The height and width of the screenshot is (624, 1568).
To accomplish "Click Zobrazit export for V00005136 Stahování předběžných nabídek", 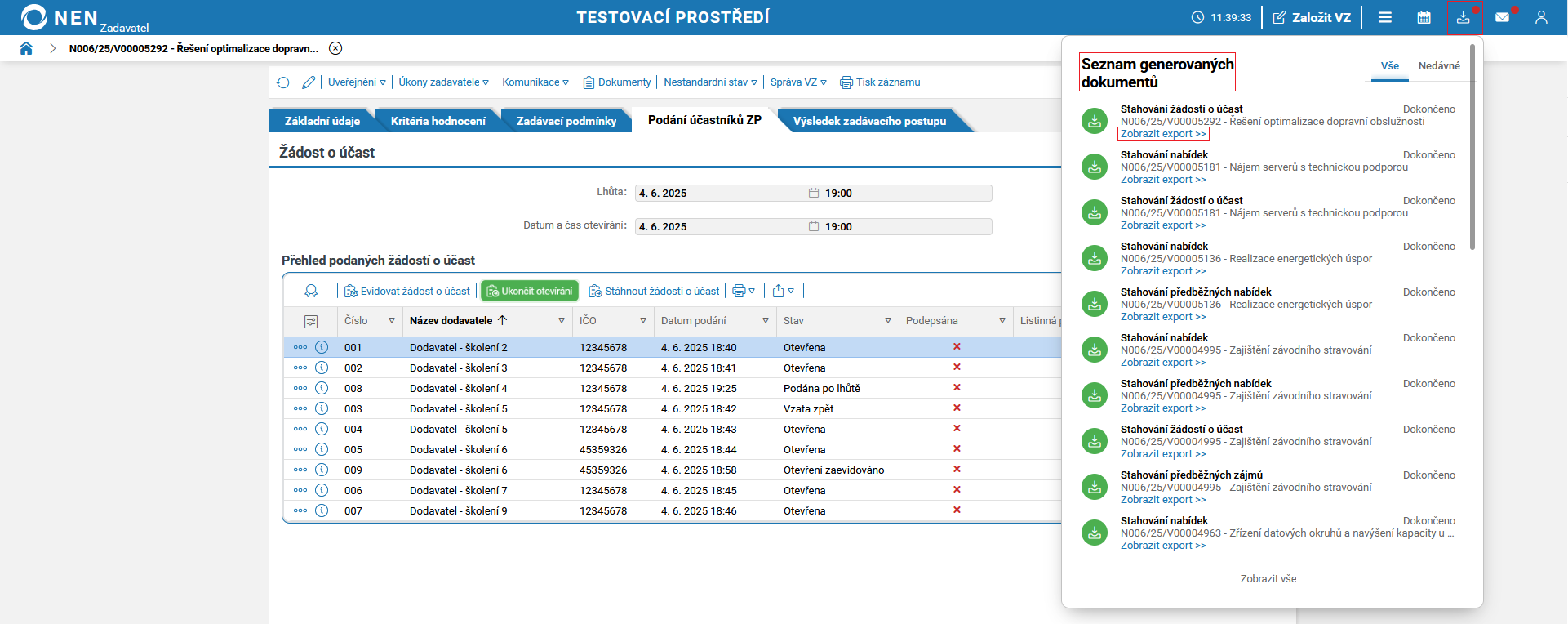I will pos(1162,317).
